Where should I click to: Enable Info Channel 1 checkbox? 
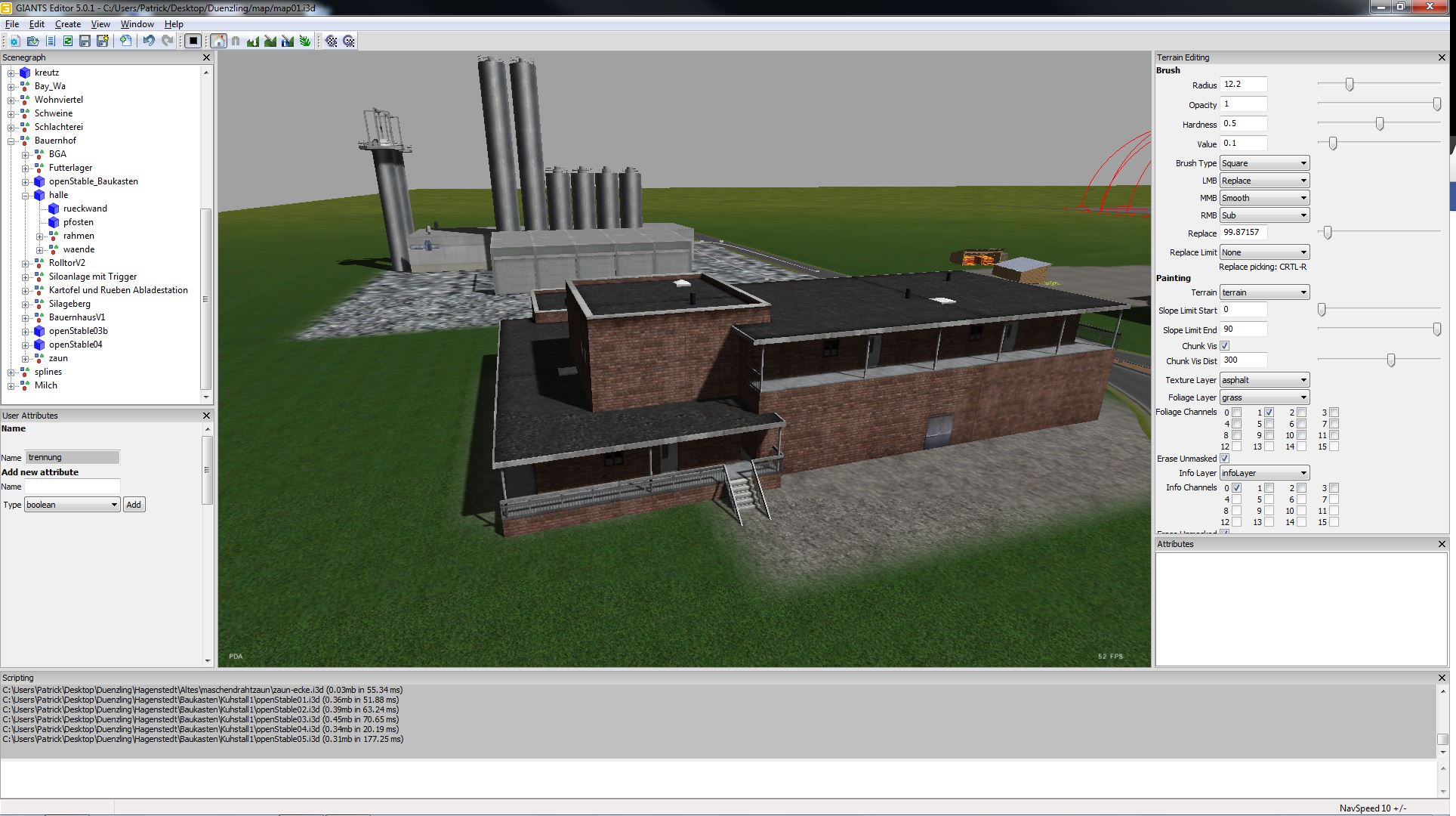click(x=1269, y=488)
